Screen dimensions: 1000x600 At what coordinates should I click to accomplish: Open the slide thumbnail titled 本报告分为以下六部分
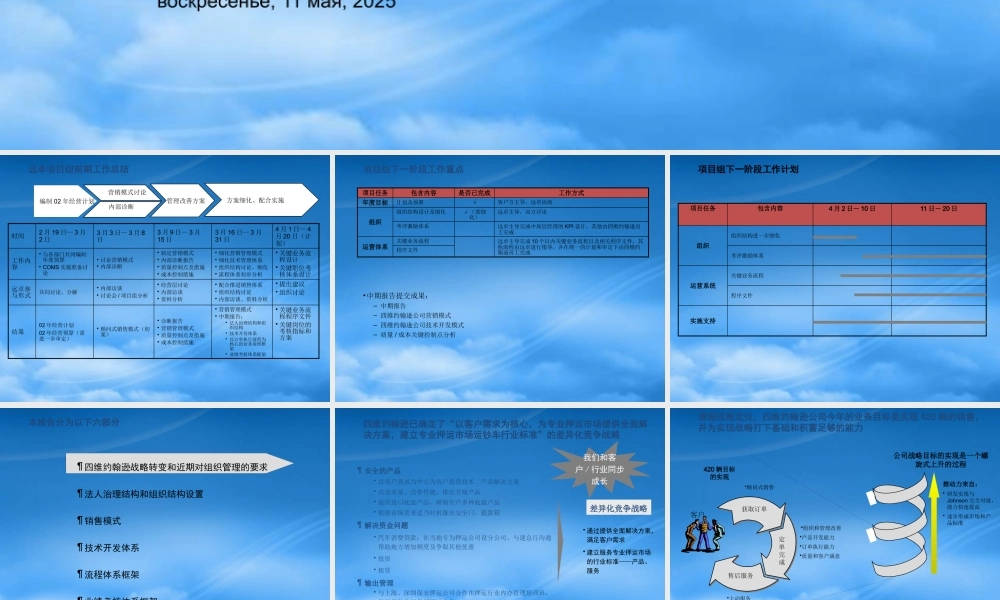coord(165,504)
